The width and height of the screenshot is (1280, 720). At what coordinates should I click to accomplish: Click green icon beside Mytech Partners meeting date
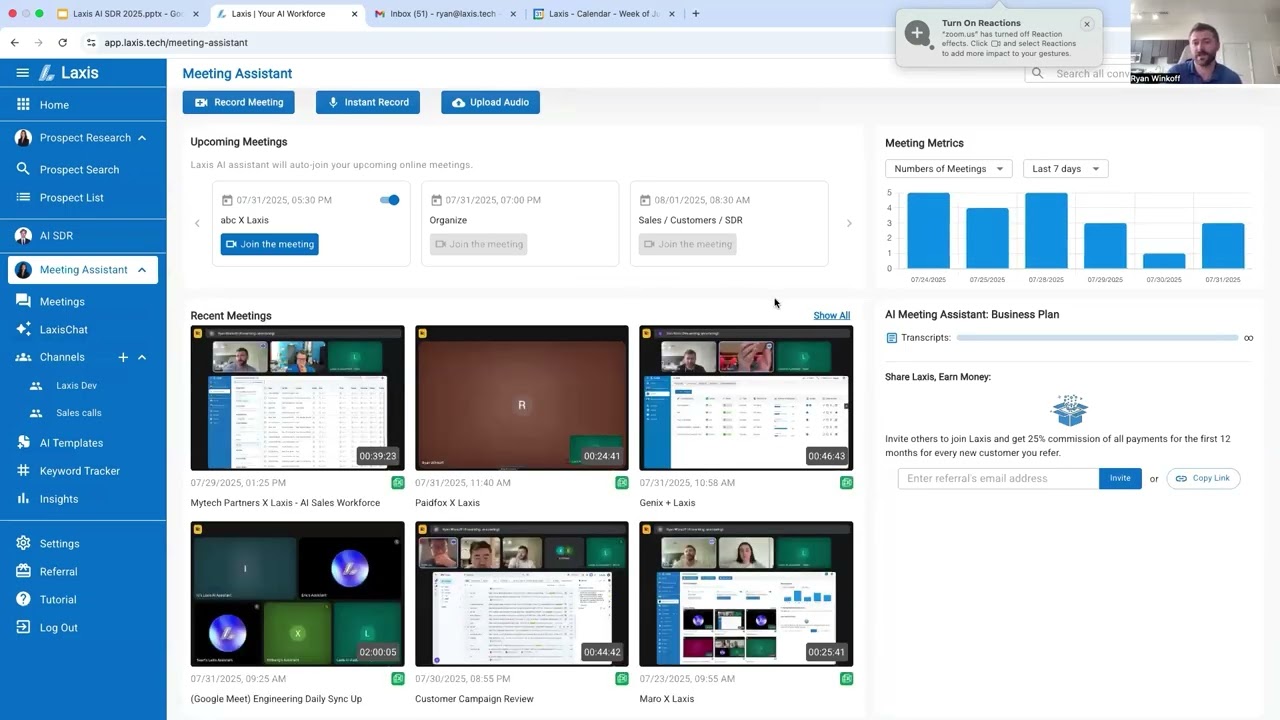pos(398,483)
